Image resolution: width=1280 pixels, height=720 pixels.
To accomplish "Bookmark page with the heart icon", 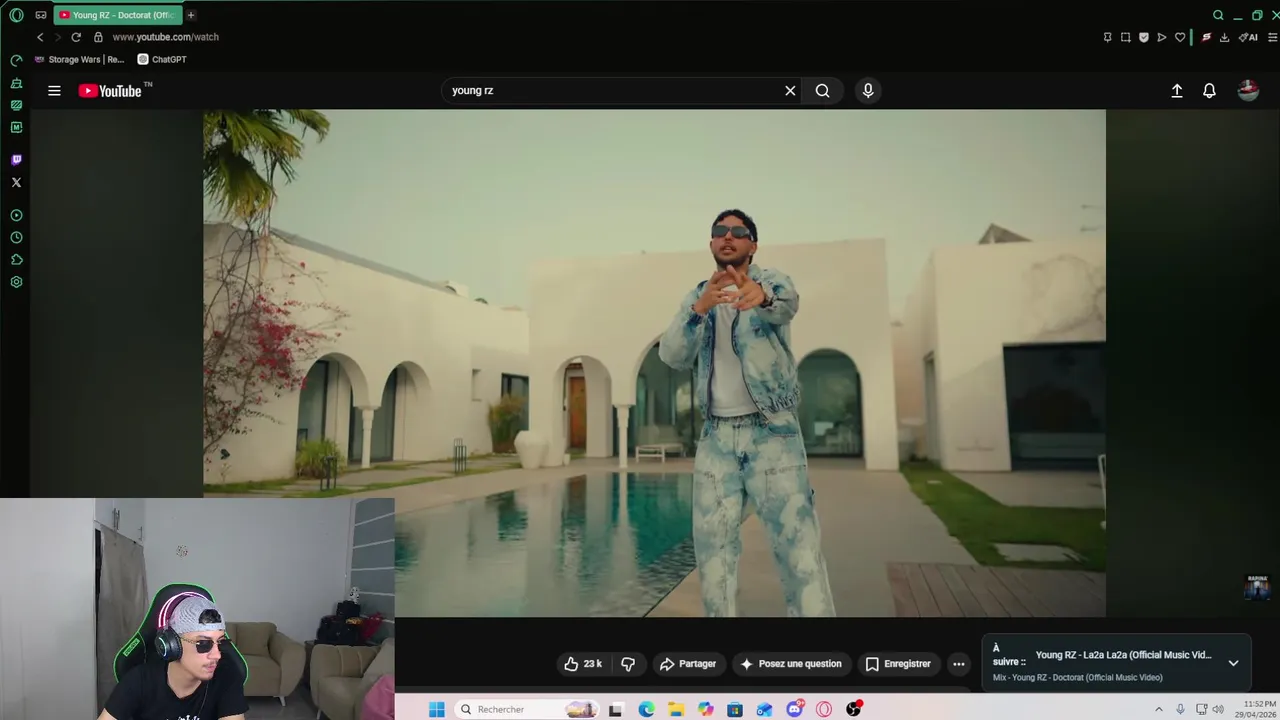I will (1180, 37).
